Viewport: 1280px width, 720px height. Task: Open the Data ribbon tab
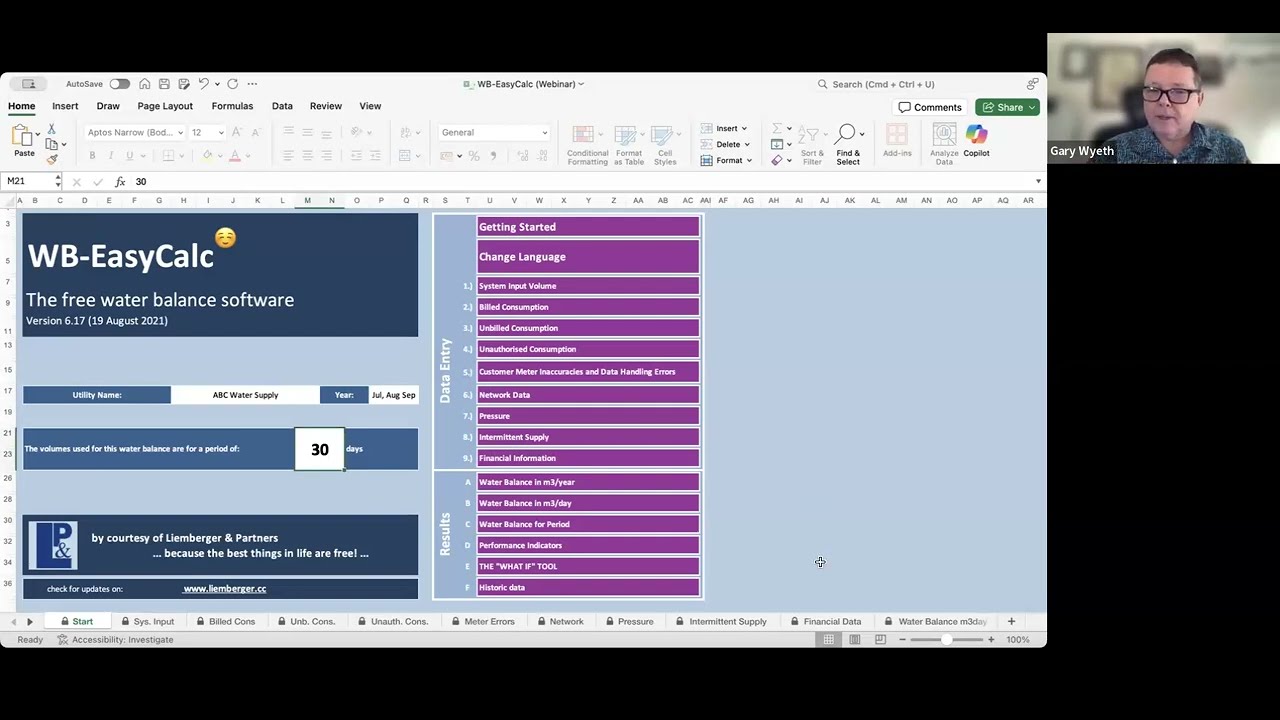pos(282,106)
